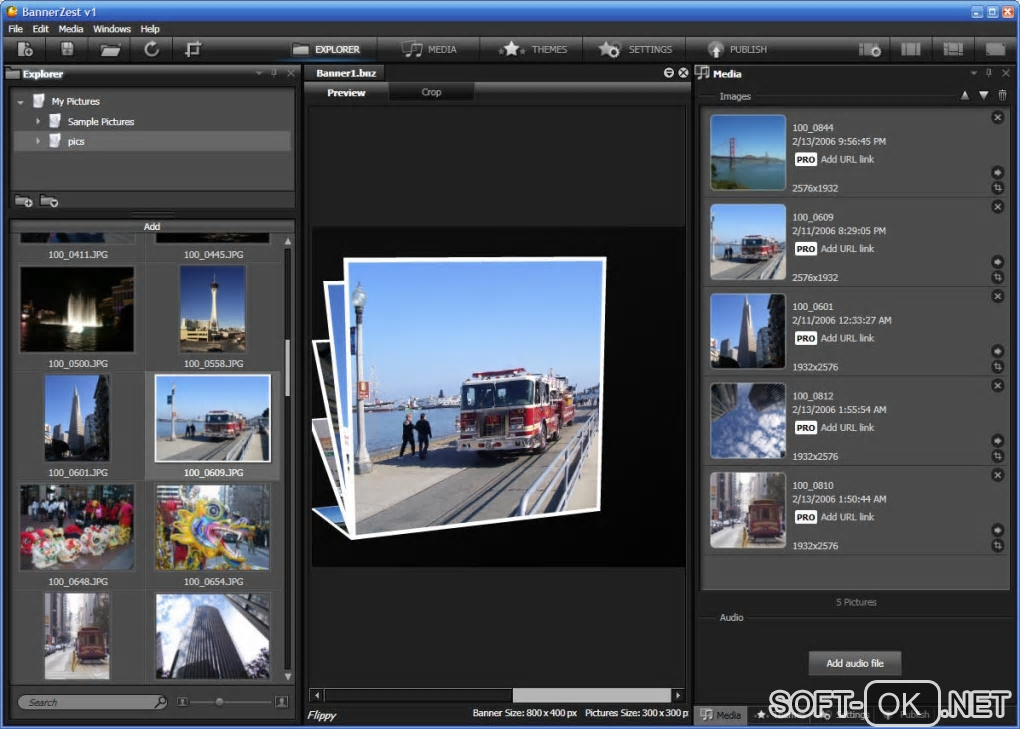The image size is (1020, 729).
Task: Crop image 100_0810 in media list
Action: (997, 546)
